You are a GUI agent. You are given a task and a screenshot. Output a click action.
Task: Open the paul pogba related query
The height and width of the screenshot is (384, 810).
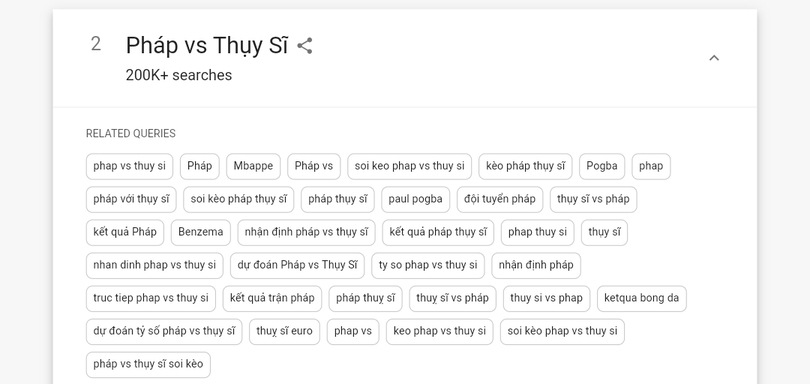(415, 199)
